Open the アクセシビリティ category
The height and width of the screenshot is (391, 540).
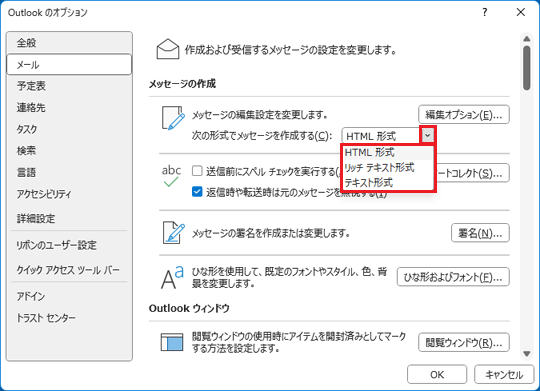[x=69, y=194]
